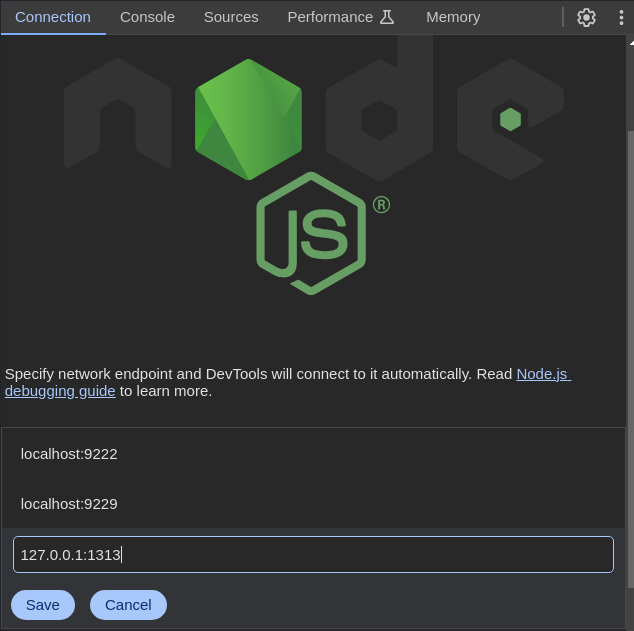Open the three-dot customize menu

[621, 17]
